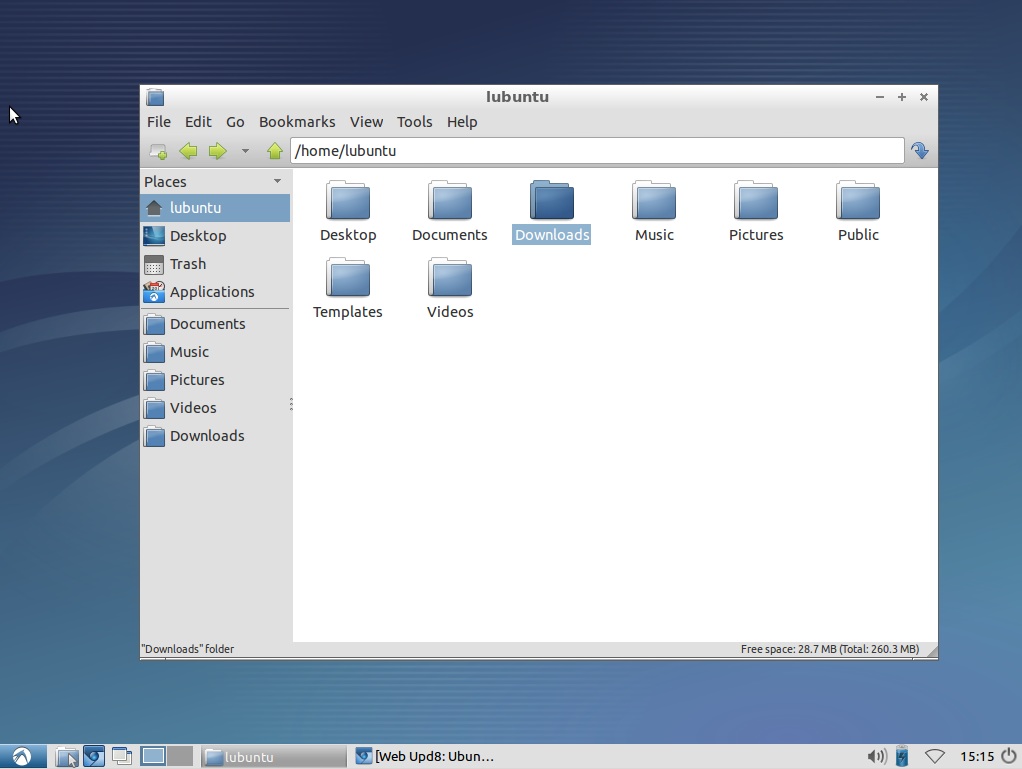Open the Lubuntu start menu button

click(x=22, y=756)
